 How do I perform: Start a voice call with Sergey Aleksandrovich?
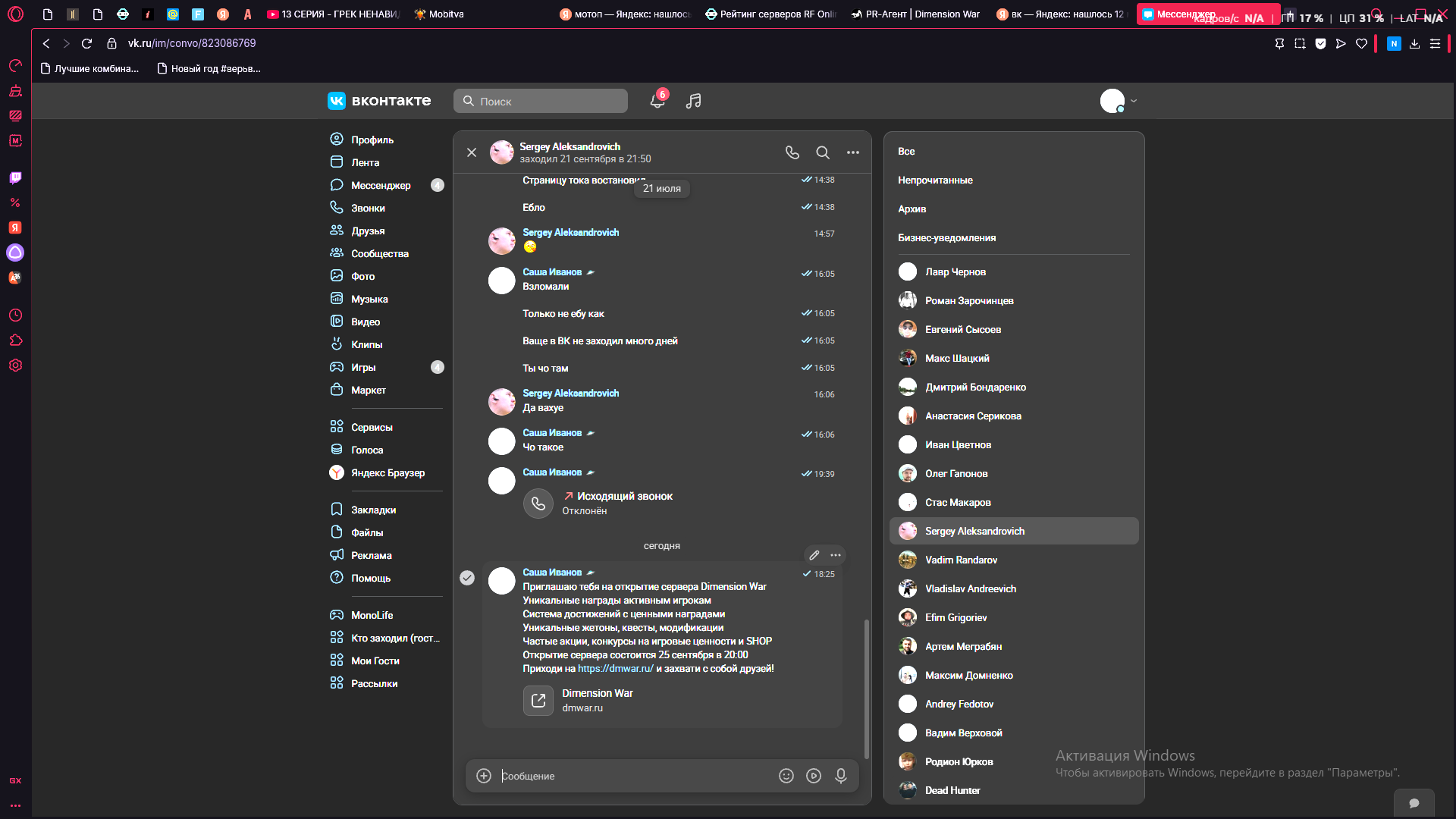click(792, 152)
